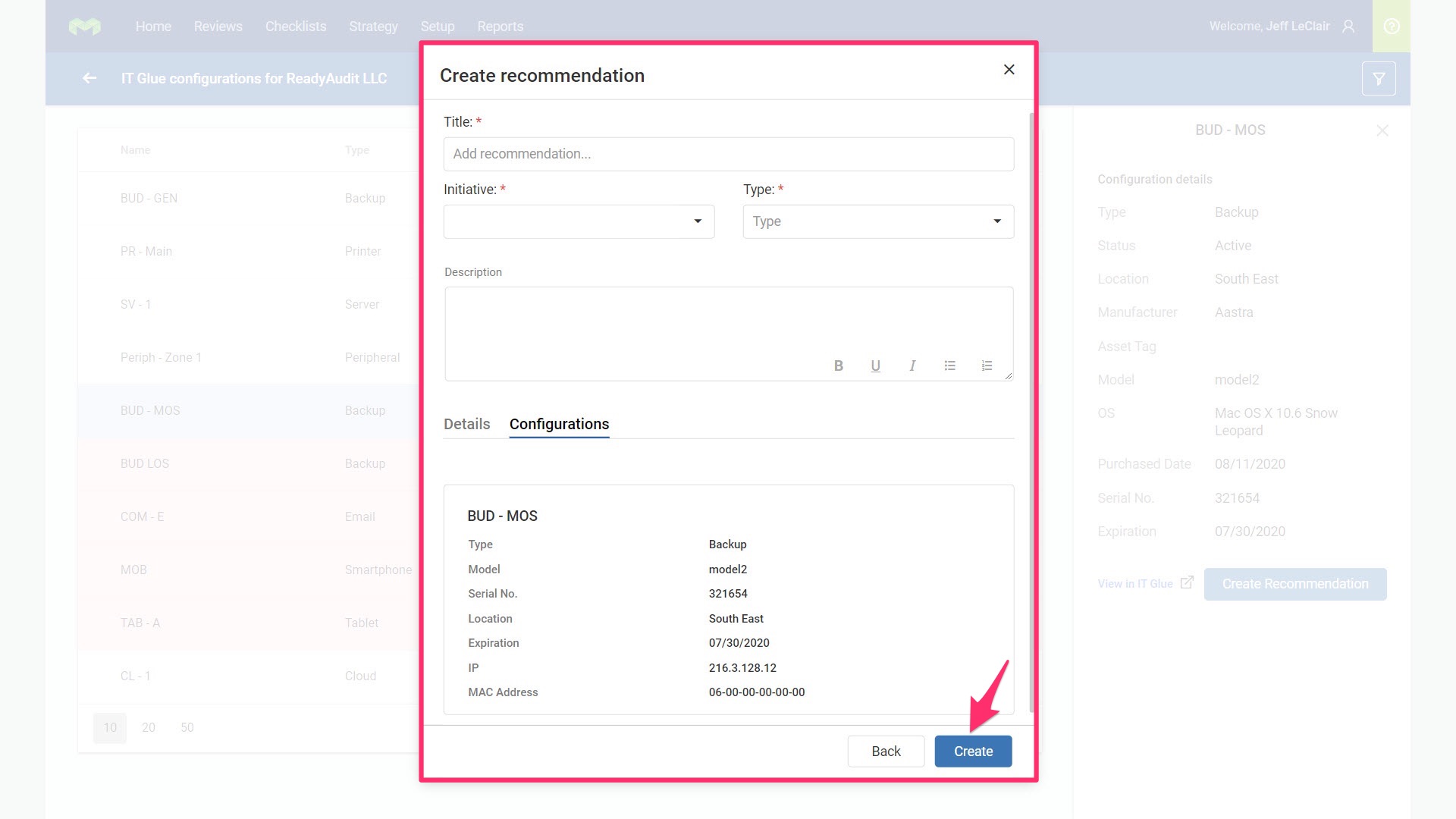Close the Create recommendation dialog
This screenshot has height=819, width=1456.
pos(1009,70)
